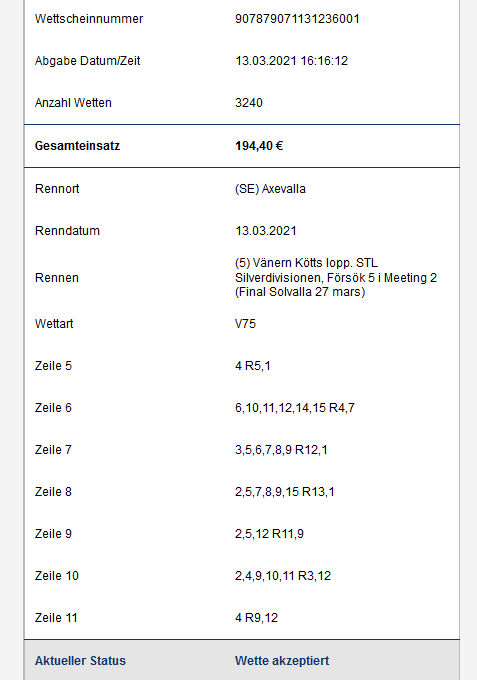Click the Zeile 11 selection 4 R9,12

click(x=256, y=618)
